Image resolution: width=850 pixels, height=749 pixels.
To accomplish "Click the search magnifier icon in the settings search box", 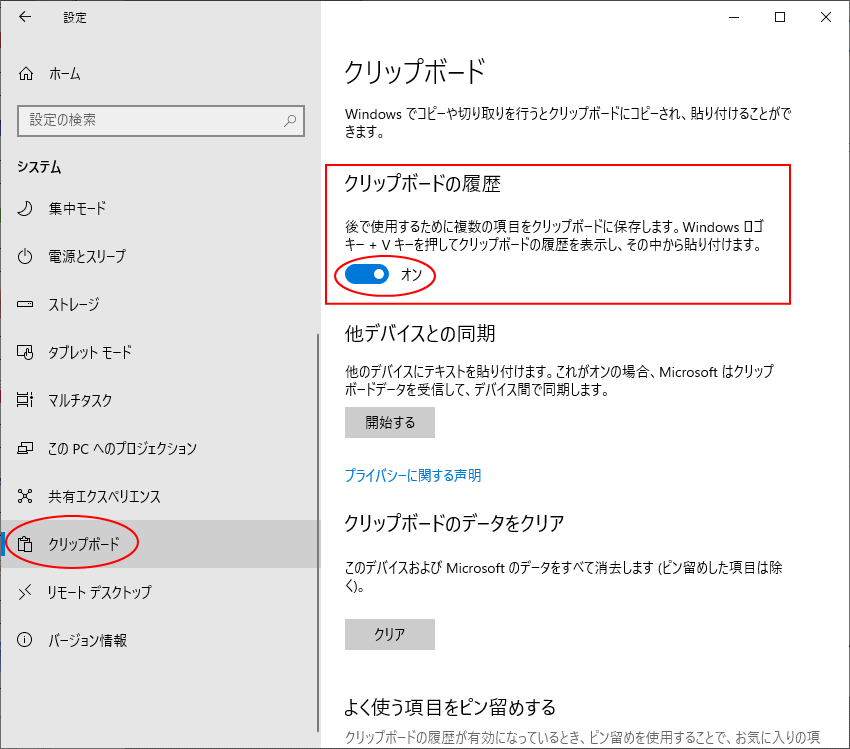I will pos(290,120).
